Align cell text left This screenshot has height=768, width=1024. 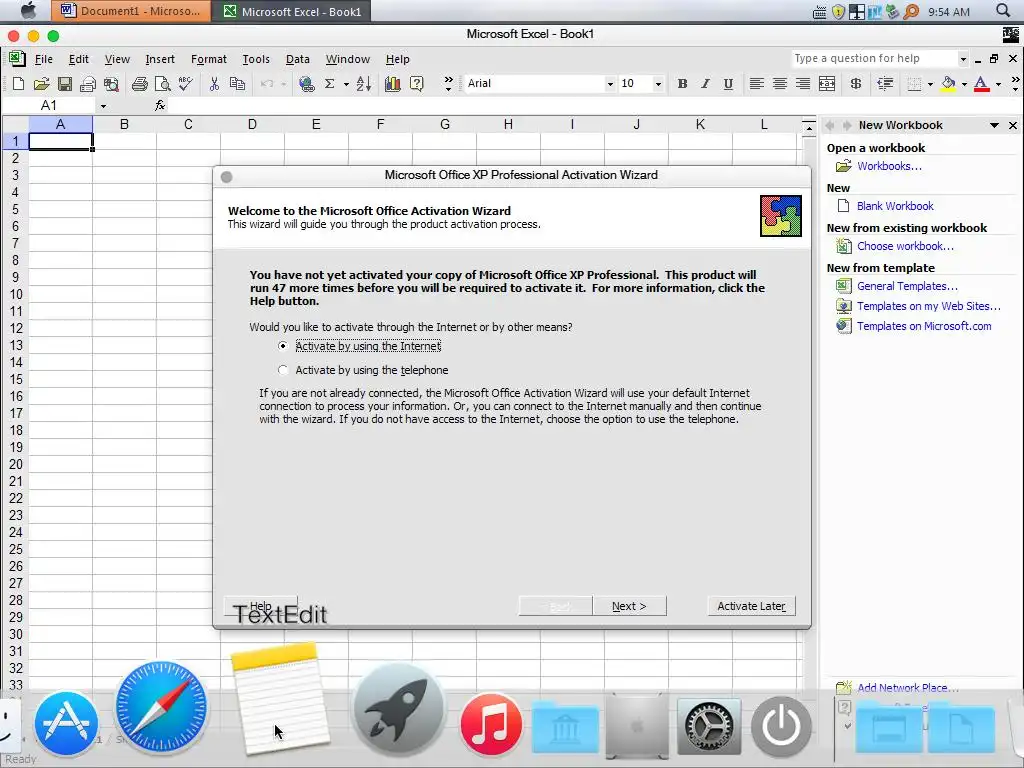pos(756,84)
